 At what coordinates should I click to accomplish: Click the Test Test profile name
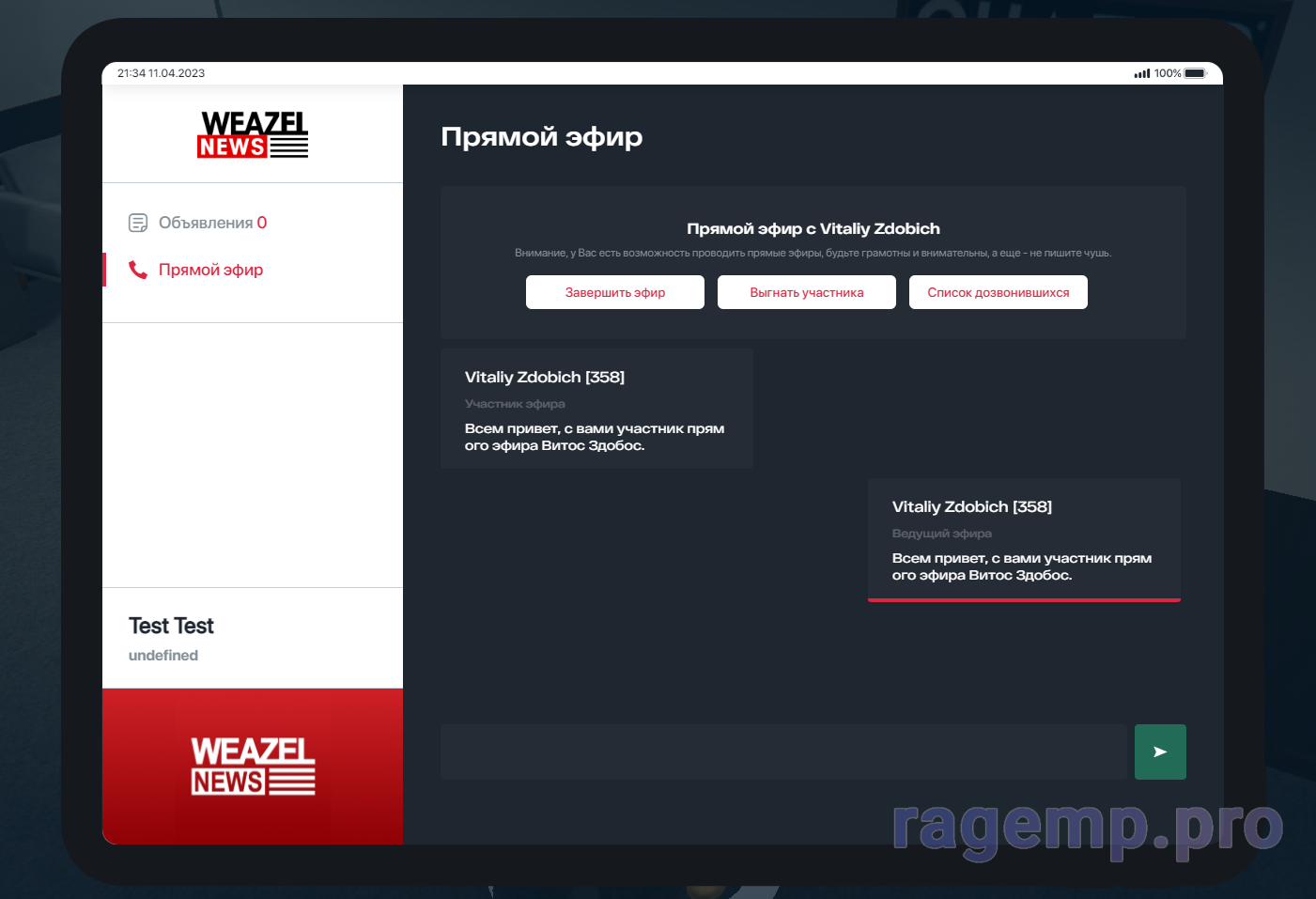171,626
